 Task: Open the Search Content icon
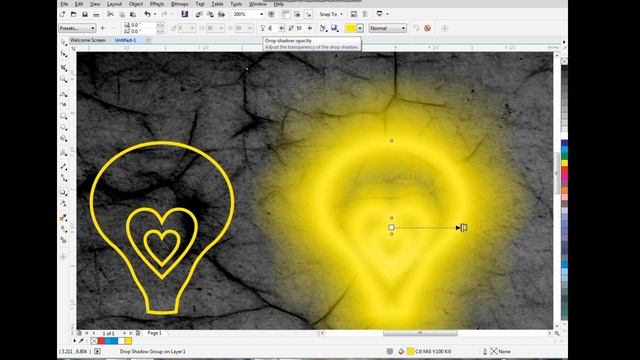[184, 14]
